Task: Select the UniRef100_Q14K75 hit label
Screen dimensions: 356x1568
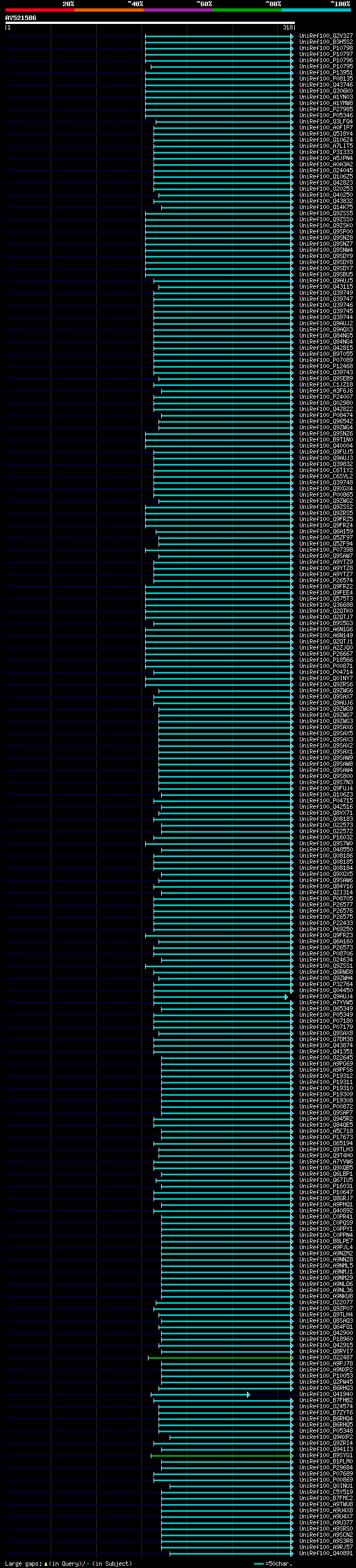Action: click(x=326, y=207)
